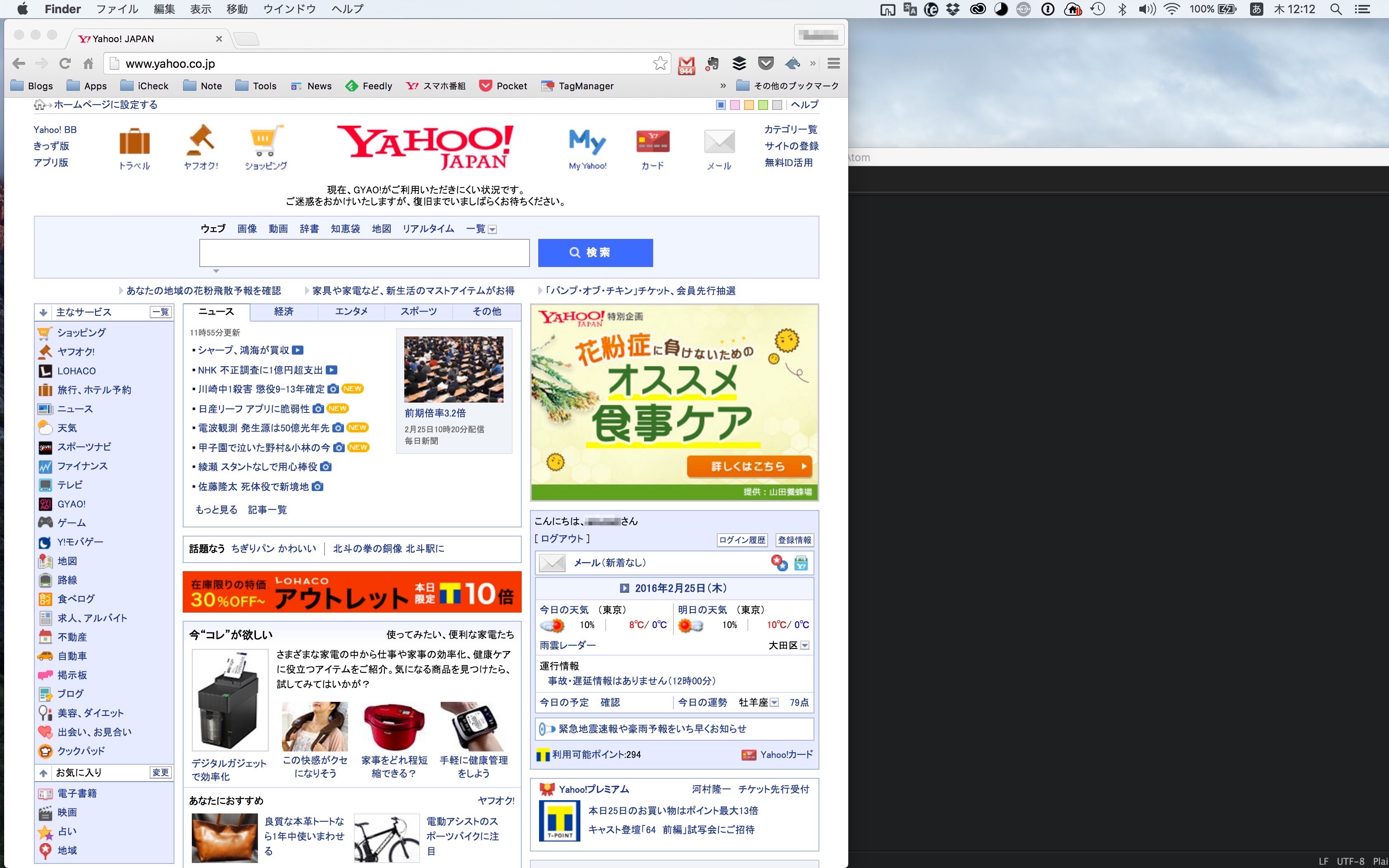Open the Wi-Fi status menu
Viewport: 1389px width, 868px height.
coord(1172,9)
